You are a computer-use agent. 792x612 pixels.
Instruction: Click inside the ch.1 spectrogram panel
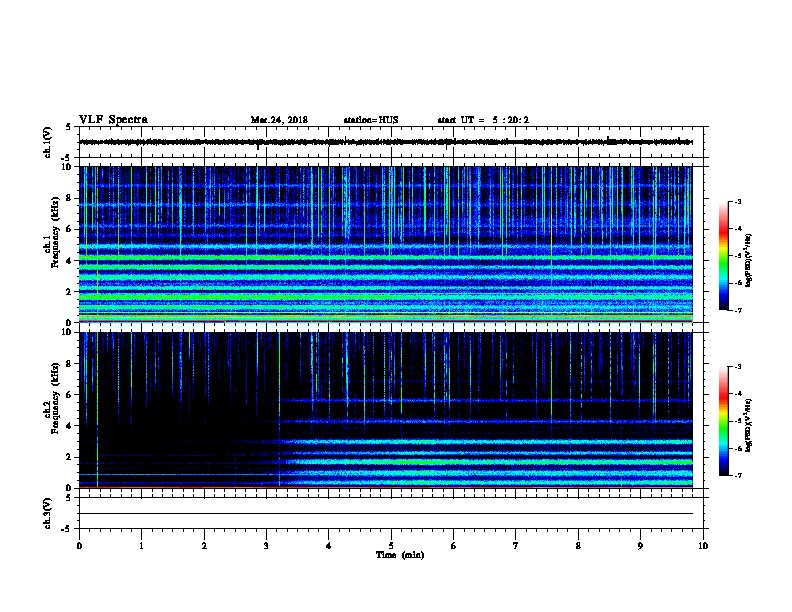pyautogui.click(x=385, y=244)
